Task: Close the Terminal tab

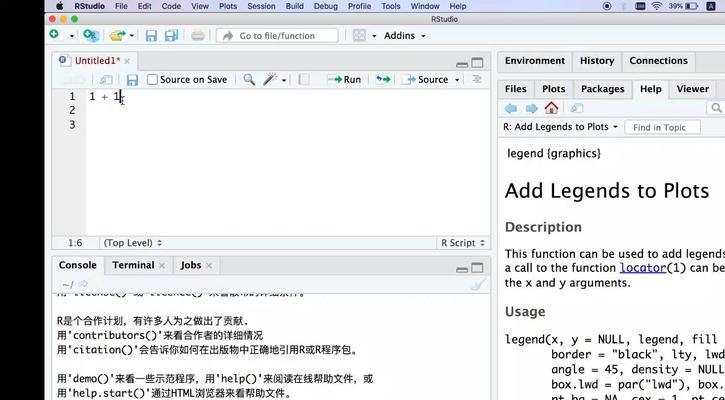Action: (x=162, y=265)
